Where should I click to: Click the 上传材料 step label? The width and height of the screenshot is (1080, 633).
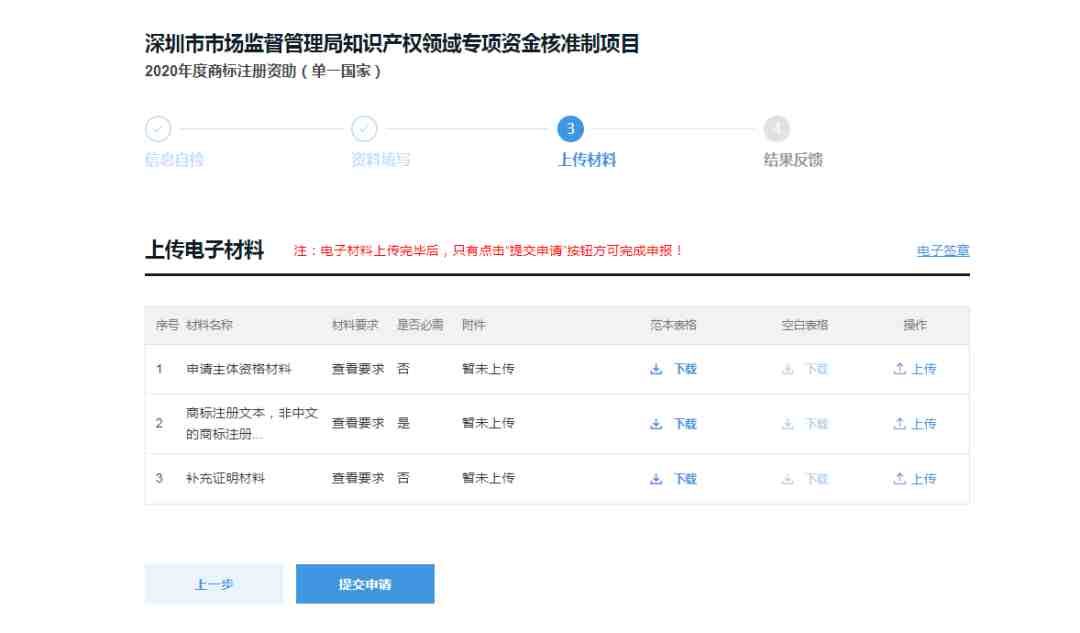[587, 160]
